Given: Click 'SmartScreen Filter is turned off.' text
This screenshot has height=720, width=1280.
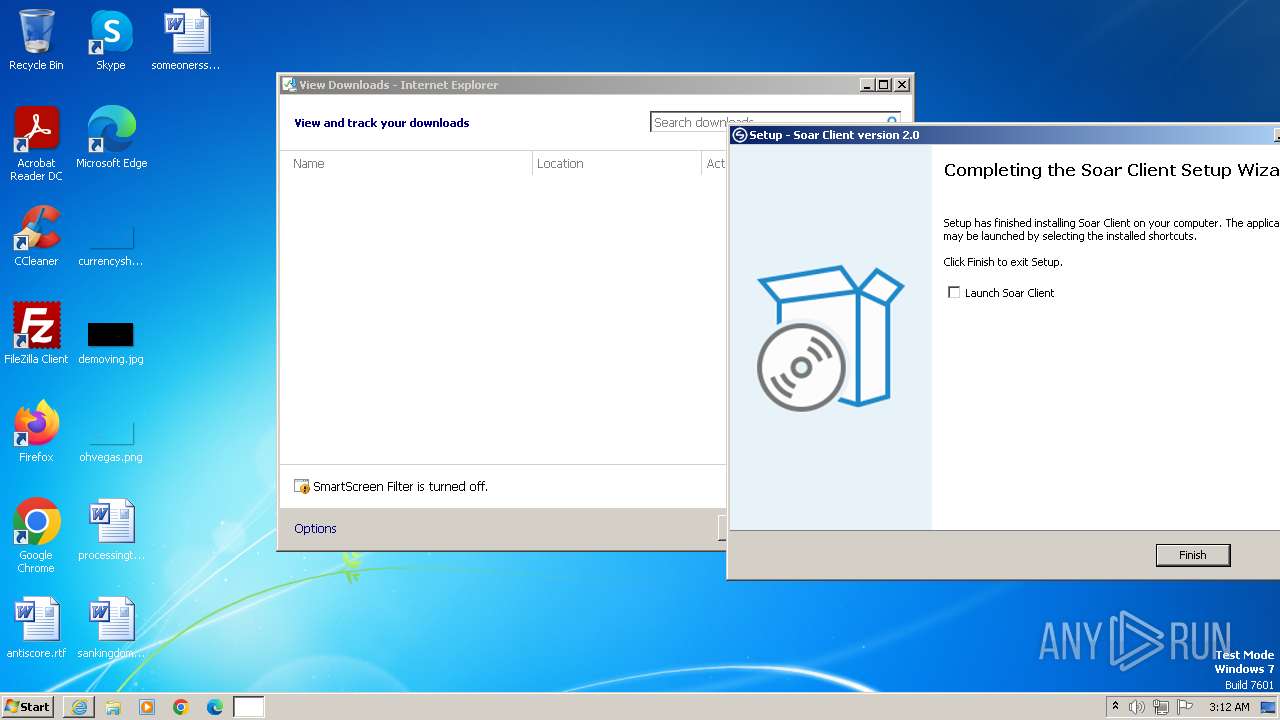Looking at the screenshot, I should pyautogui.click(x=400, y=487).
